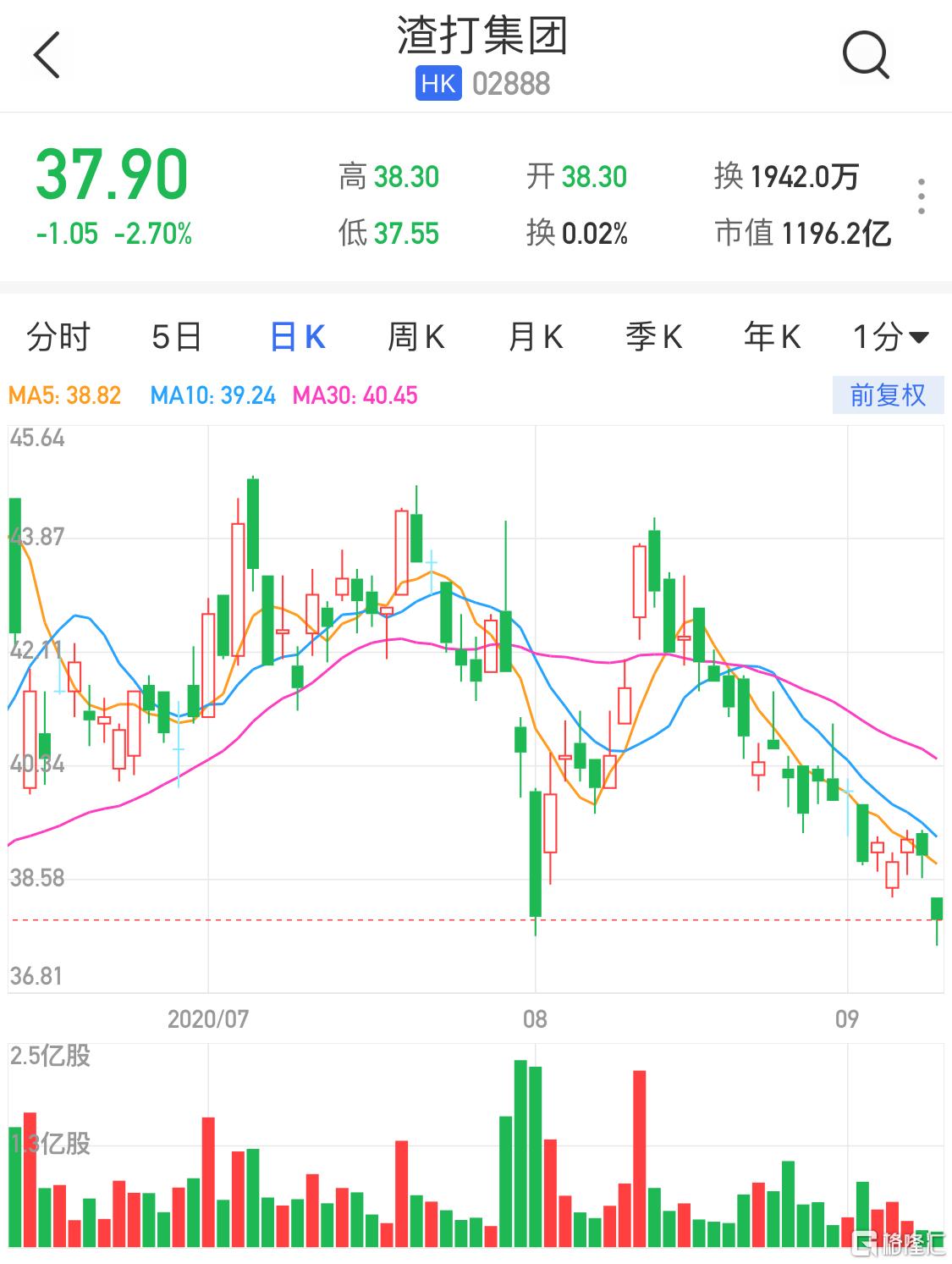The width and height of the screenshot is (952, 1264).
Task: Tap the 换 0.02% turnover rate
Action: click(576, 233)
